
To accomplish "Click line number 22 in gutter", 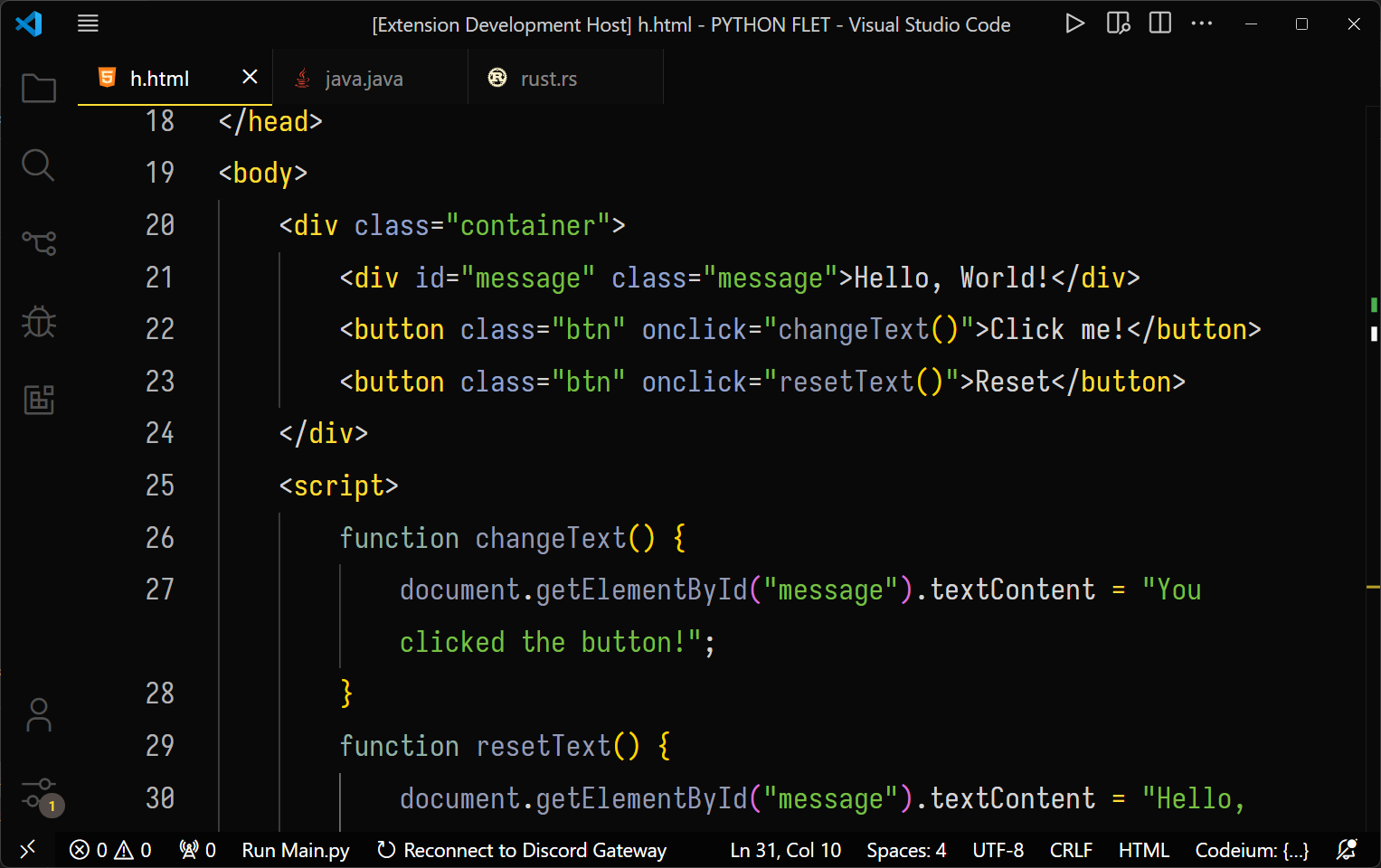I will tap(160, 329).
